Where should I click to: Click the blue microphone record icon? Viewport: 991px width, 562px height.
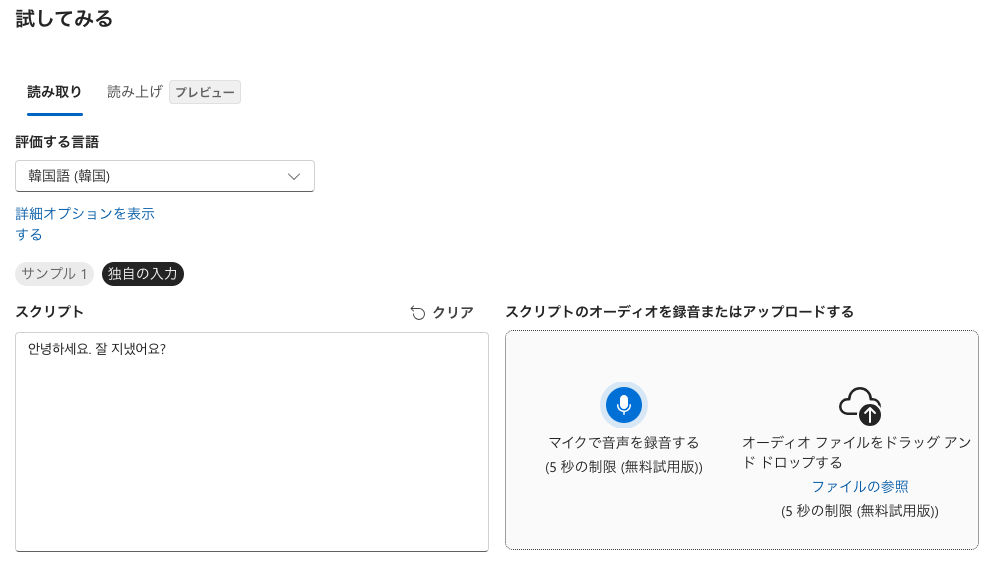click(x=624, y=405)
